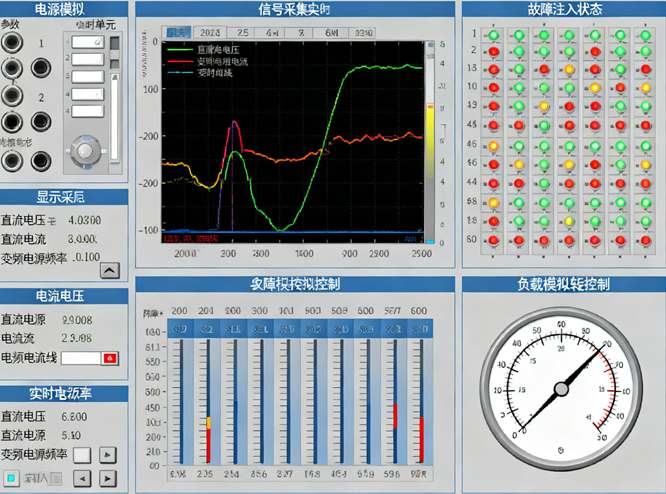Expand the up-chevron button under 显示采后 readings
Screen dimensions: 666x494
tap(110, 270)
